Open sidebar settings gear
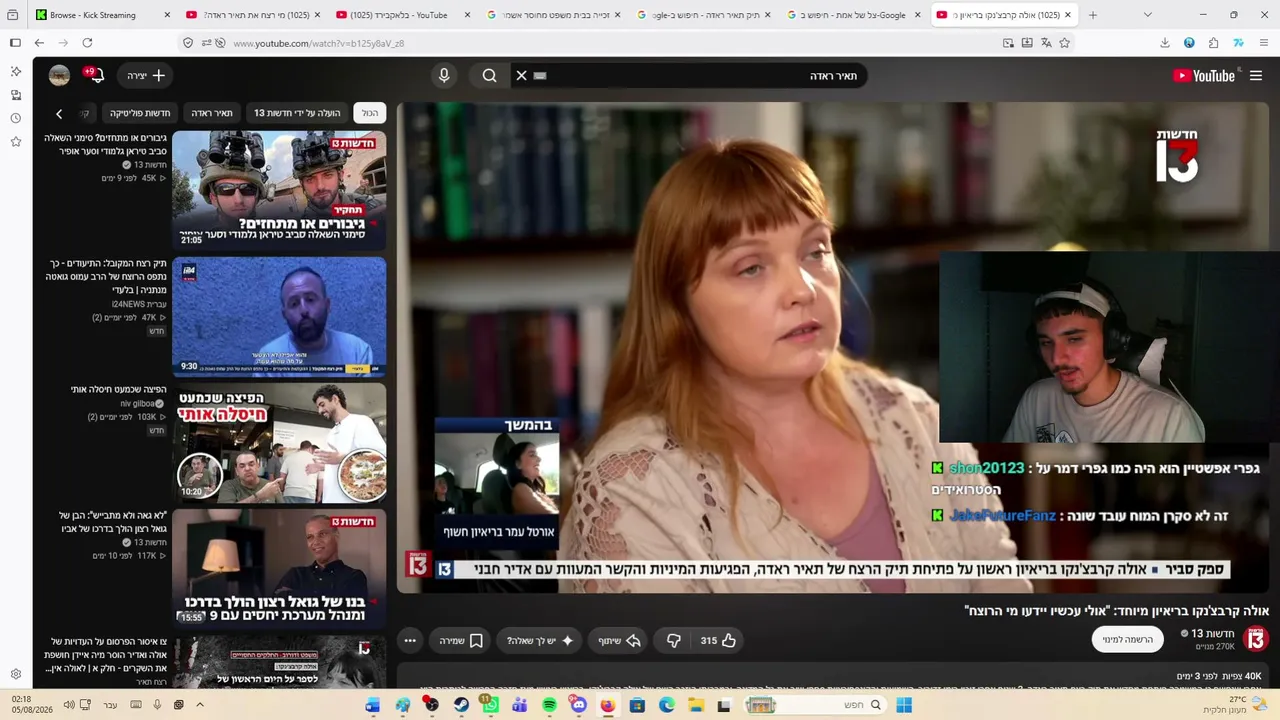The width and height of the screenshot is (1280, 720). [15, 674]
